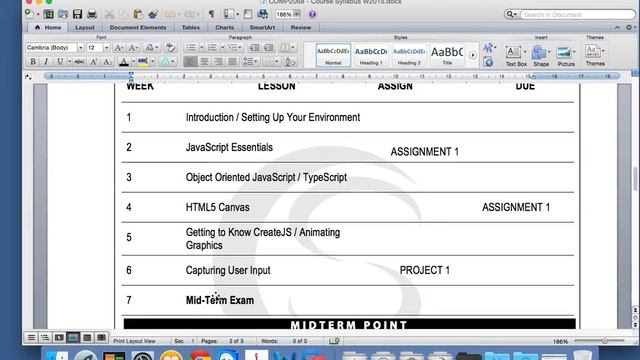Switch to Draft view button
Image resolution: width=640 pixels, height=360 pixels.
pyautogui.click(x=31, y=338)
